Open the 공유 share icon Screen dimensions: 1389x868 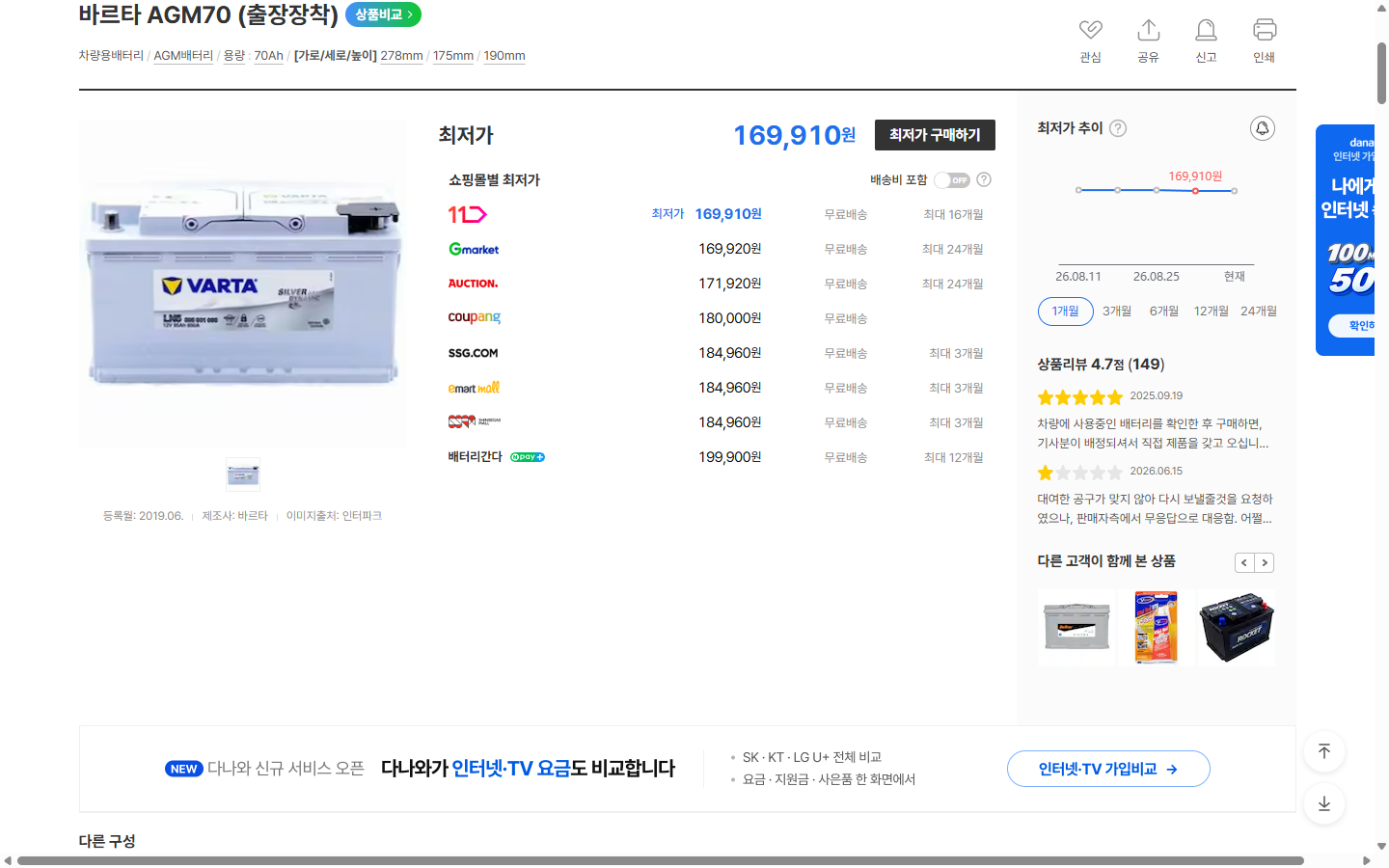click(1148, 30)
